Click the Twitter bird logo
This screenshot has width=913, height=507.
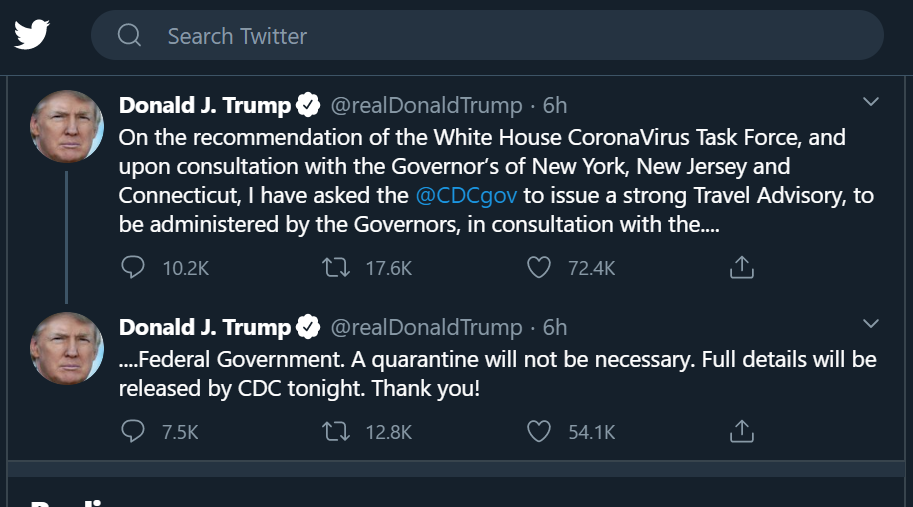point(31,35)
